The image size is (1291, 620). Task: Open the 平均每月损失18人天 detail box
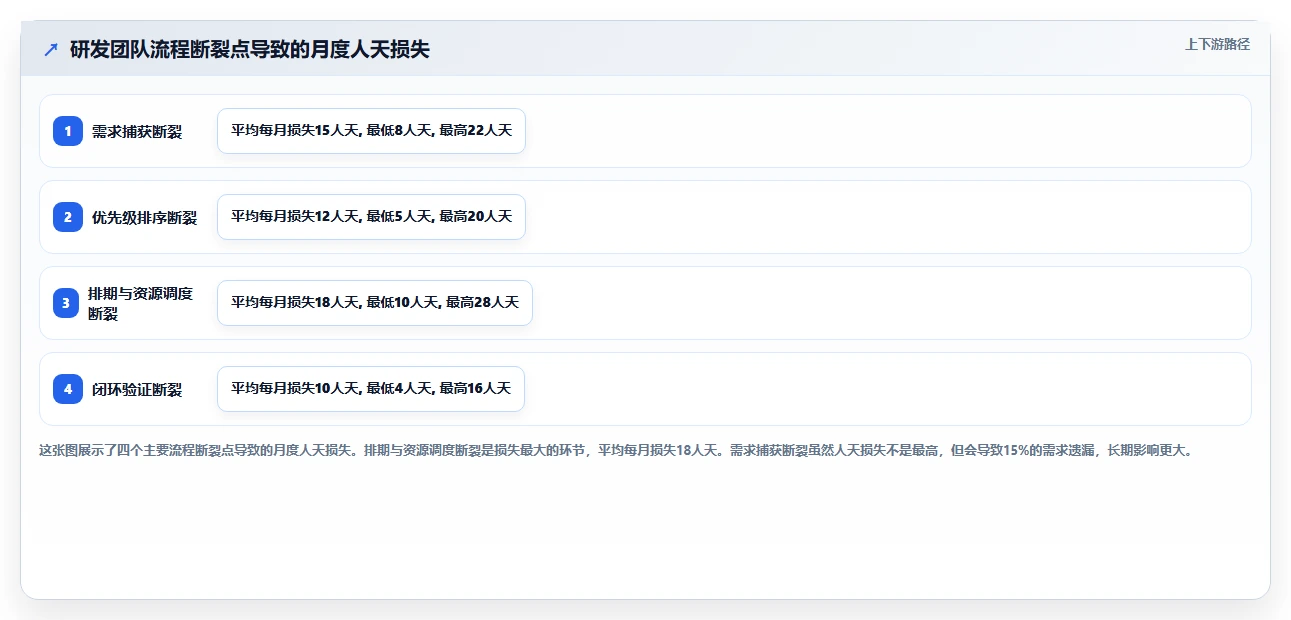(375, 303)
